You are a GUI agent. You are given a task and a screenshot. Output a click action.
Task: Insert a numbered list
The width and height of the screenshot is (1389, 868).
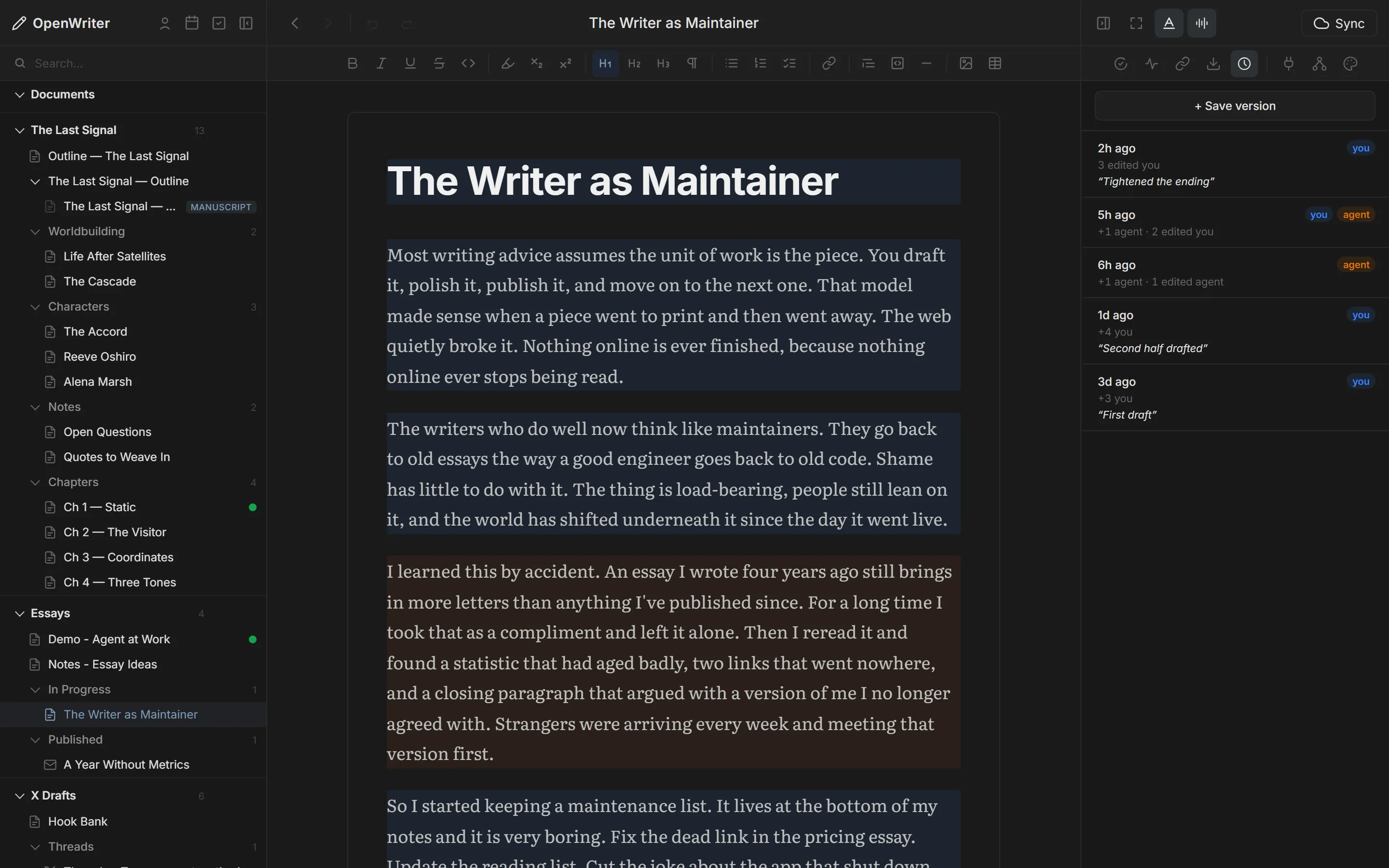[761, 63]
